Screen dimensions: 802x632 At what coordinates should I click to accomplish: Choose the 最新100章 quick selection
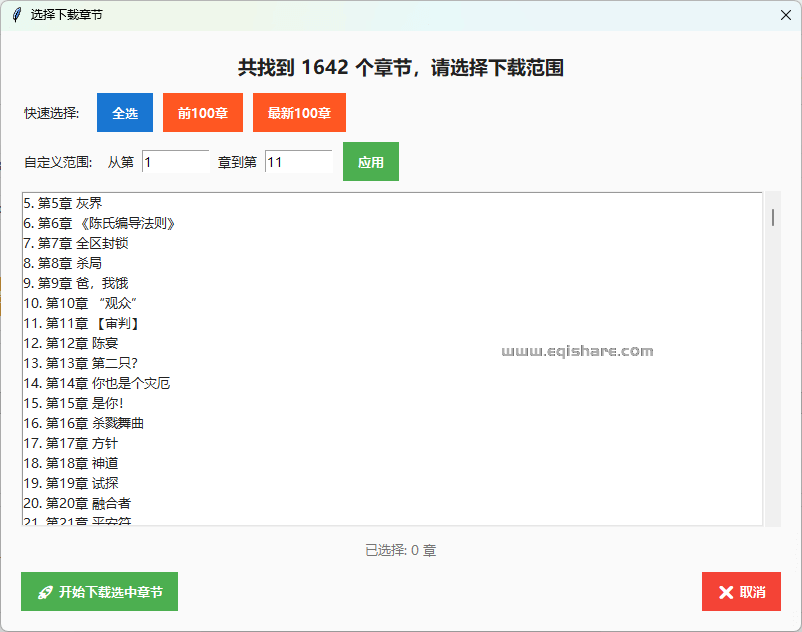[299, 112]
